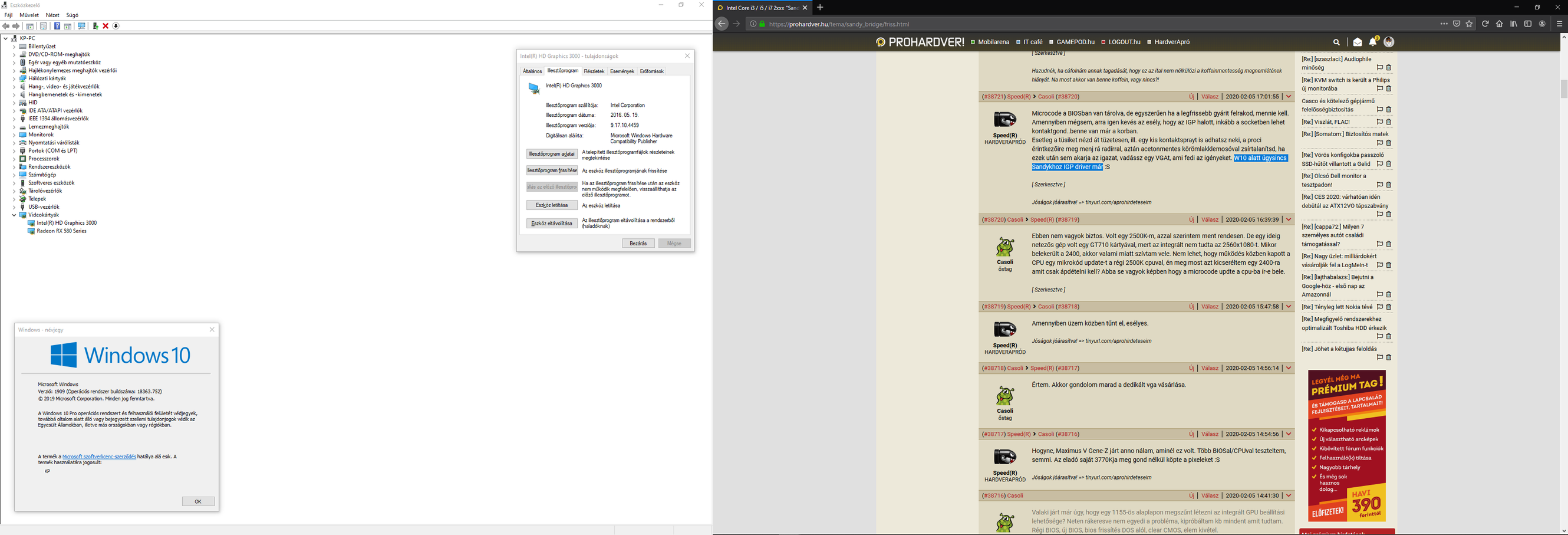
Task: Toggle the Firefox sidebar icon
Action: pos(1528,24)
